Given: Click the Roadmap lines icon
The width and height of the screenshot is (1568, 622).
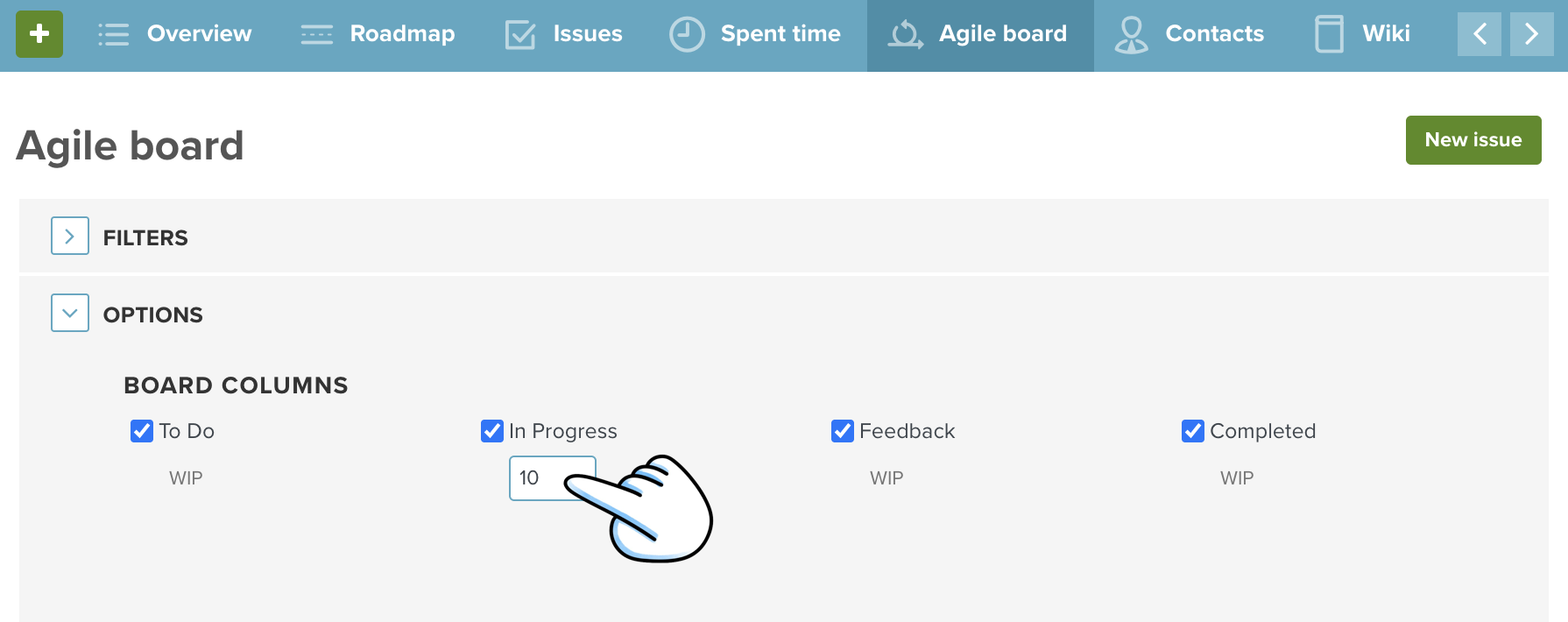Looking at the screenshot, I should tap(316, 34).
